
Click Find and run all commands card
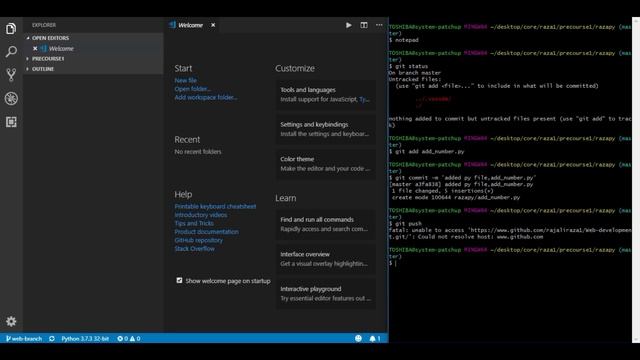(325, 224)
